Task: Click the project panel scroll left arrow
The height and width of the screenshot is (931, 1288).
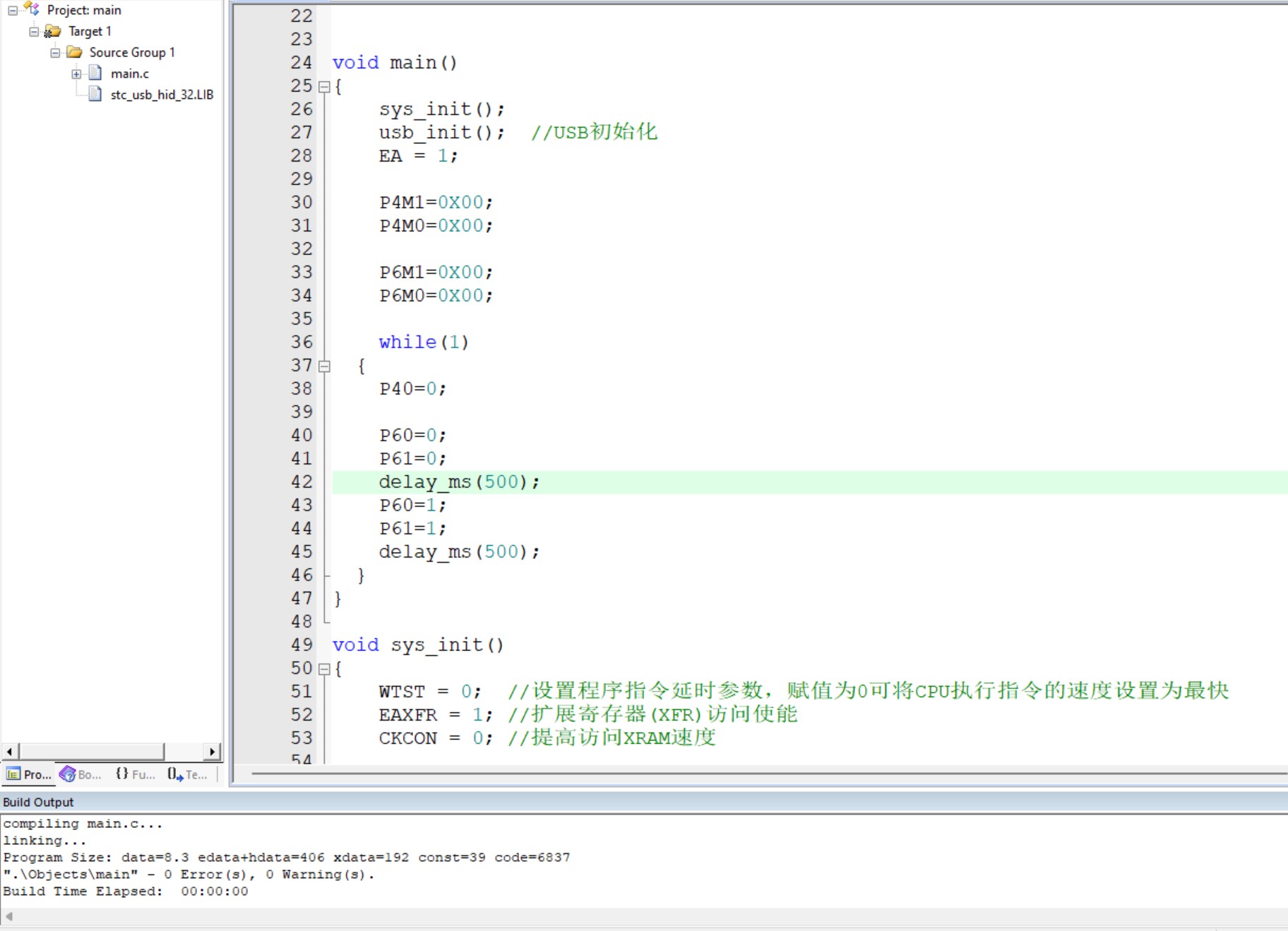Action: [10, 752]
